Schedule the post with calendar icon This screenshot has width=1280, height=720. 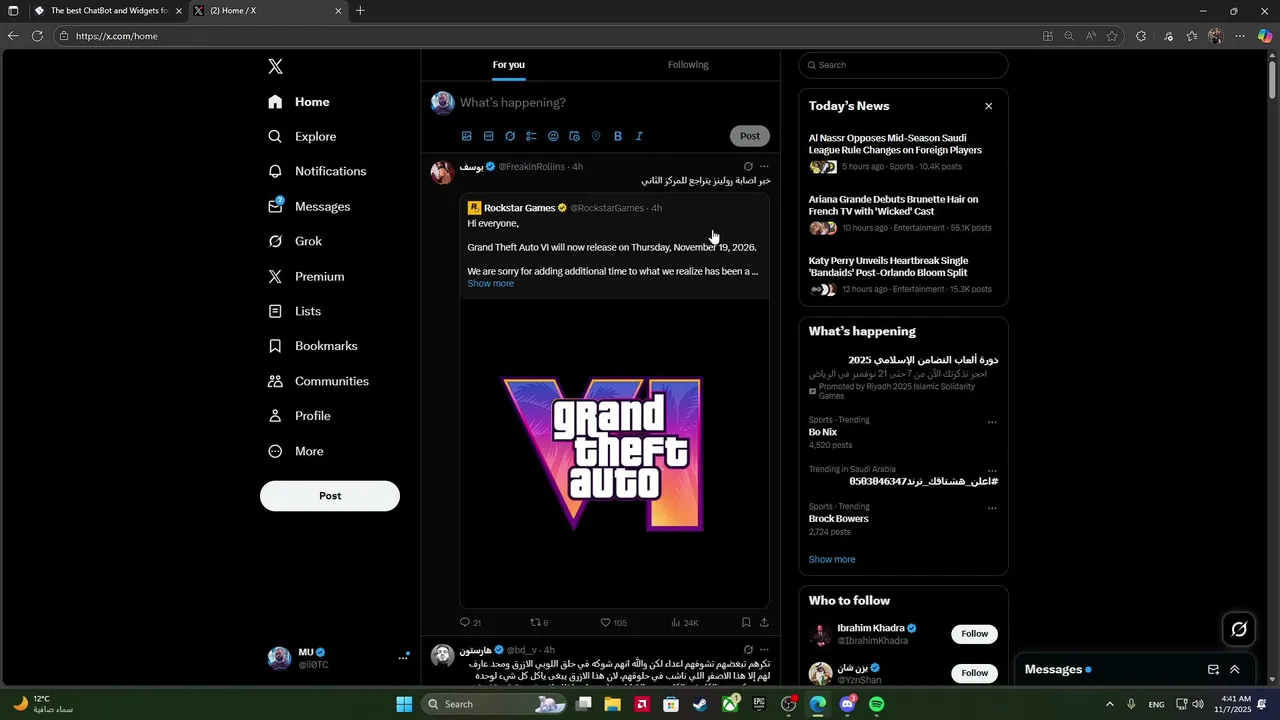pyautogui.click(x=574, y=136)
